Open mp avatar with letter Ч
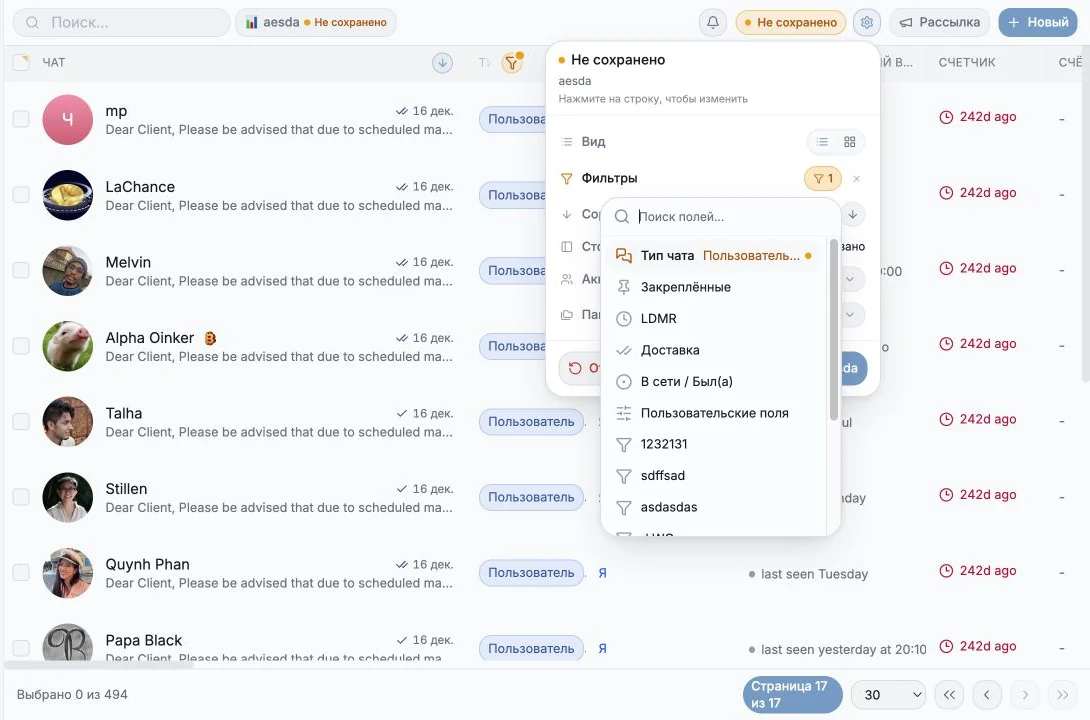The height and width of the screenshot is (720, 1090). tap(67, 120)
